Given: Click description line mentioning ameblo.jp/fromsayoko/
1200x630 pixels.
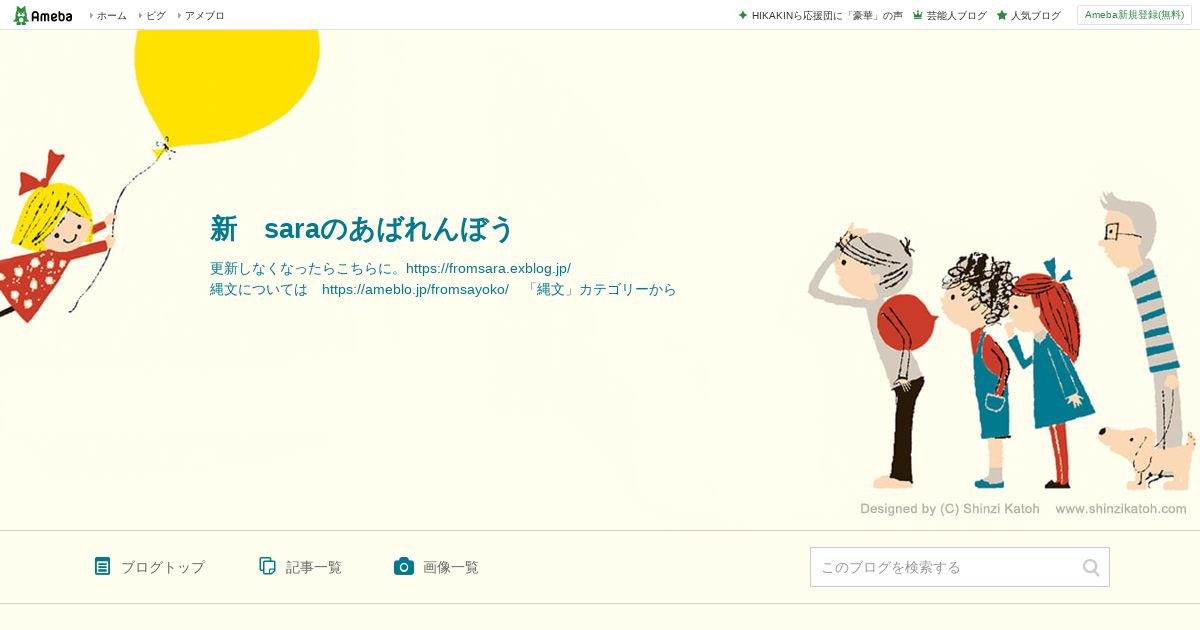Looking at the screenshot, I should click(x=443, y=290).
